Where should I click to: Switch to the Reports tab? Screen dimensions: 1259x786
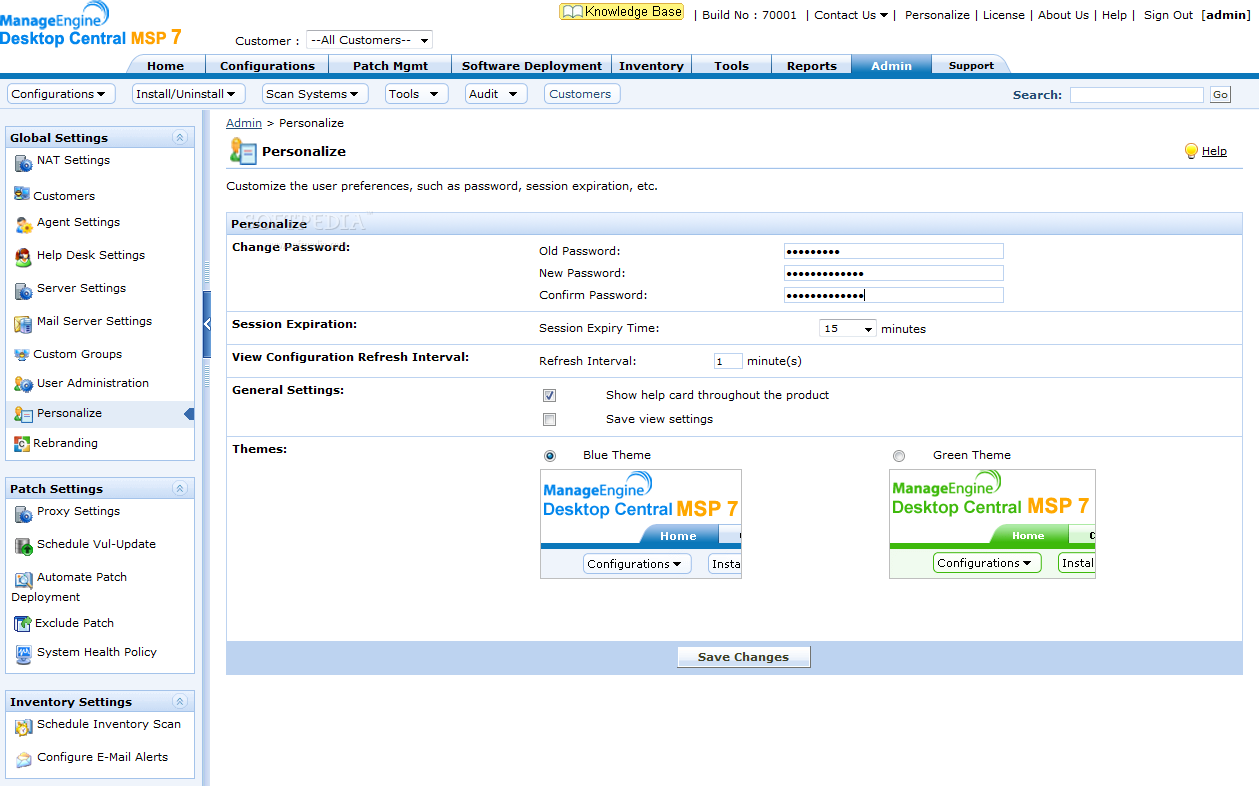click(812, 65)
